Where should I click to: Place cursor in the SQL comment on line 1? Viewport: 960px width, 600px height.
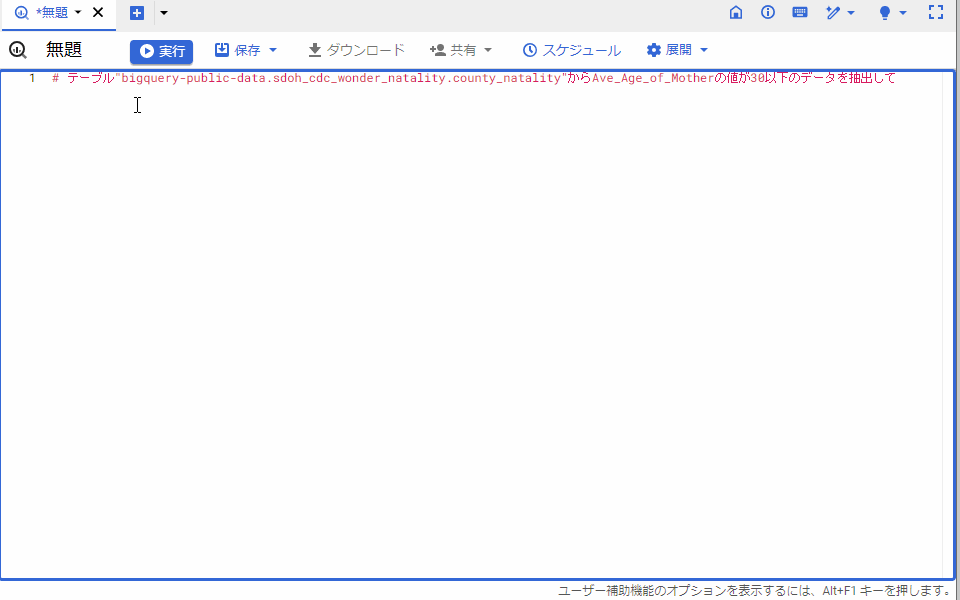400,77
